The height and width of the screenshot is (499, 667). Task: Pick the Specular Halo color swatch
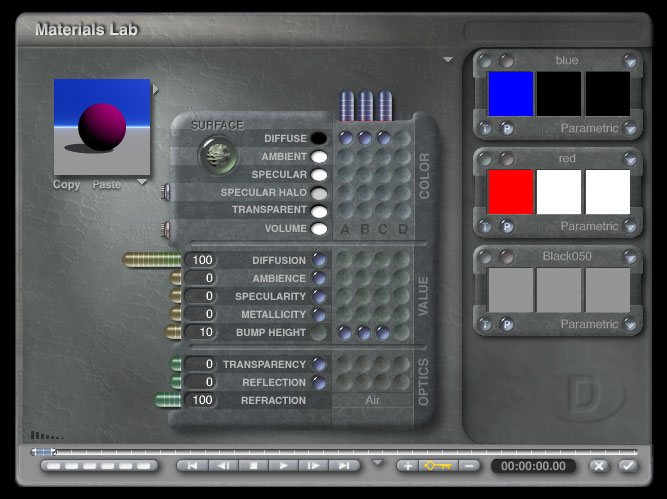319,193
